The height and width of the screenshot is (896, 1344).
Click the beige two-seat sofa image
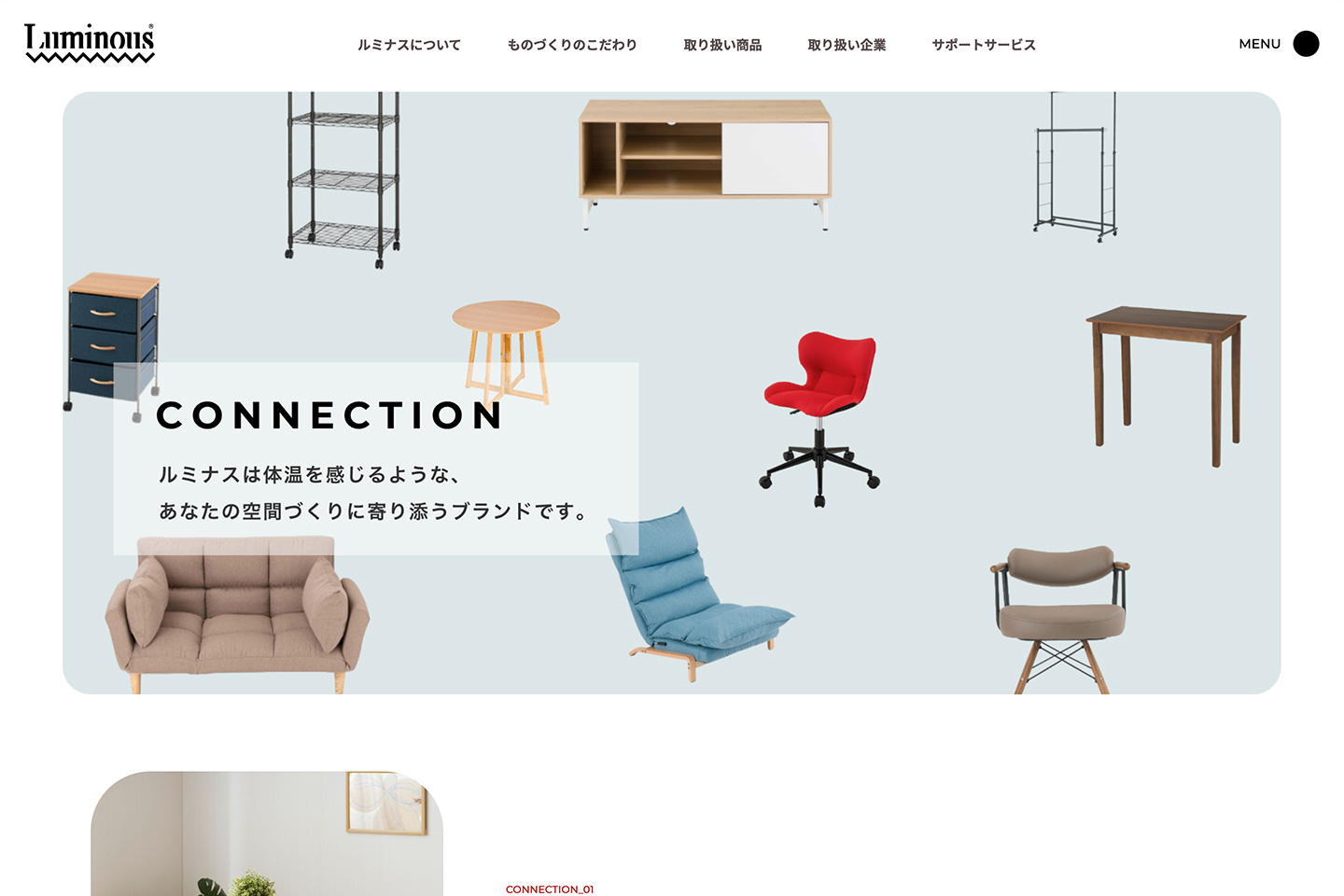[x=237, y=614]
